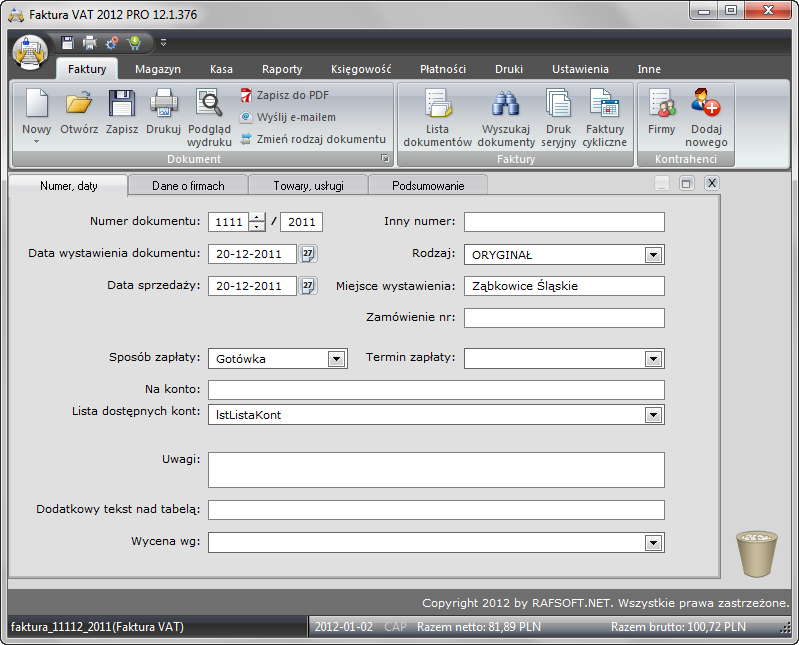
Task: Click Dodaj nowego contractor
Action: coord(706,118)
